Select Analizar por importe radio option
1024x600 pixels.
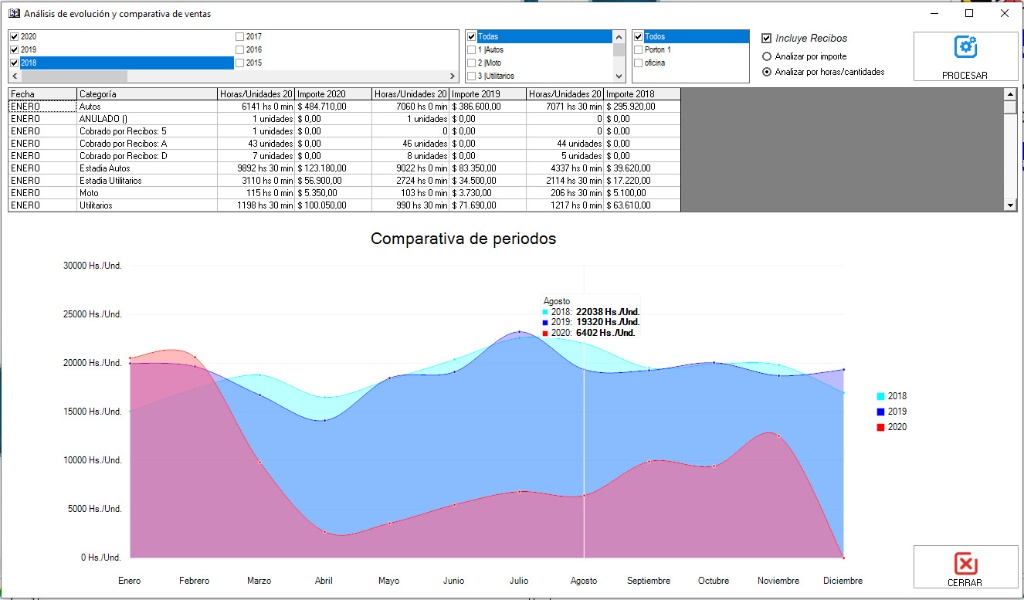coord(767,57)
